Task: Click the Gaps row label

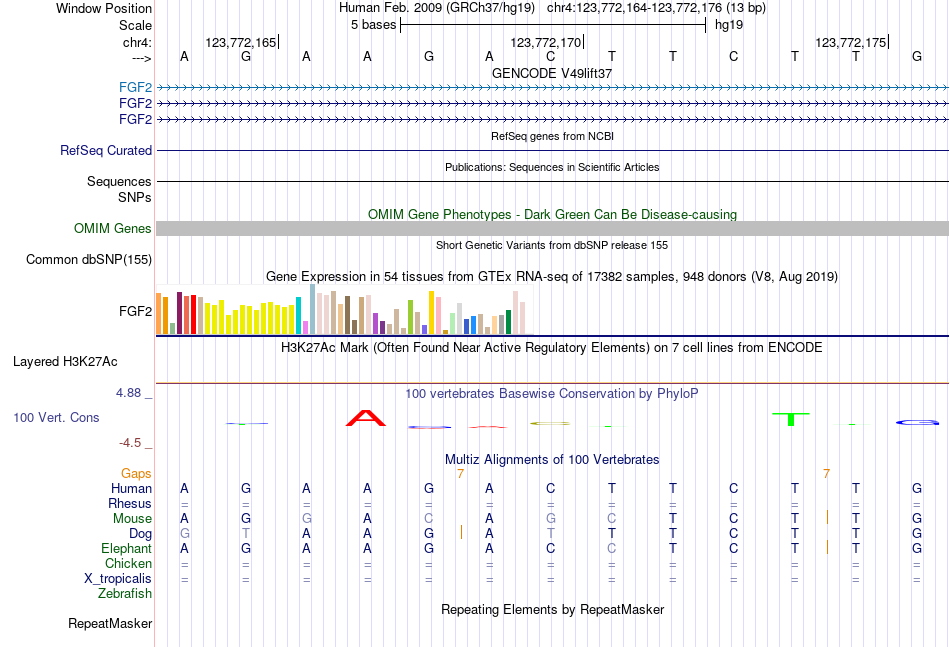Action: 136,473
